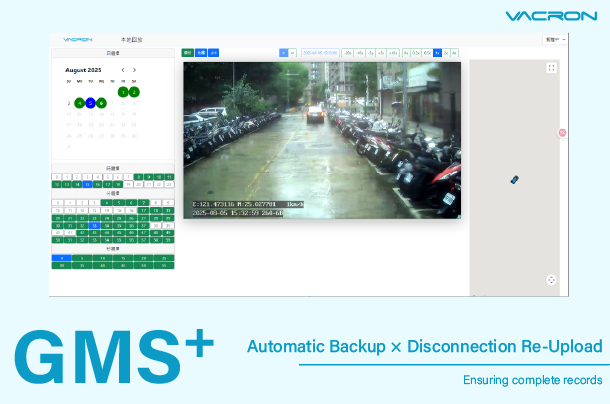Click the highlighted play/pause control

[284, 53]
